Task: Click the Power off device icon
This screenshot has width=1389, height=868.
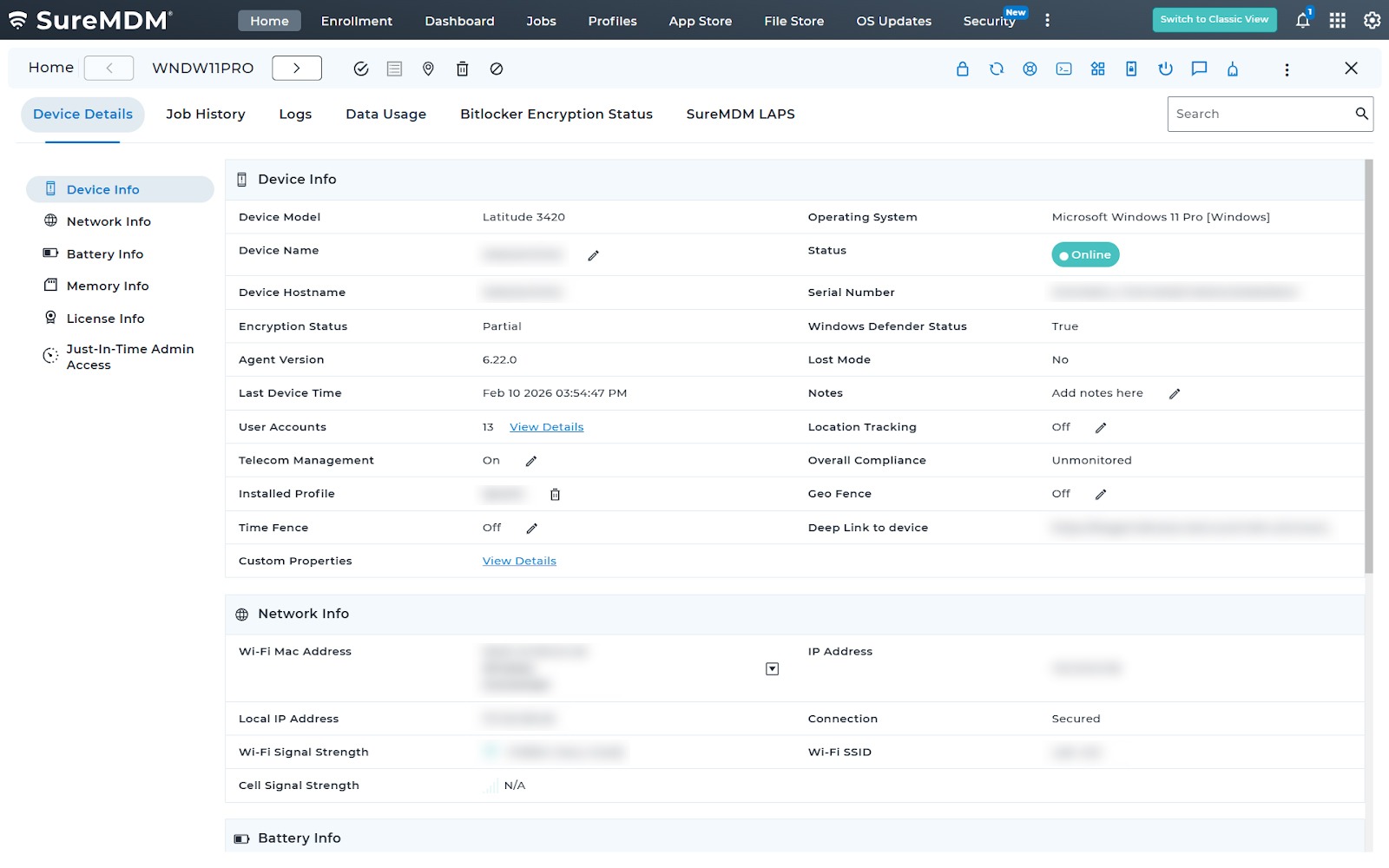Action: 1166,68
